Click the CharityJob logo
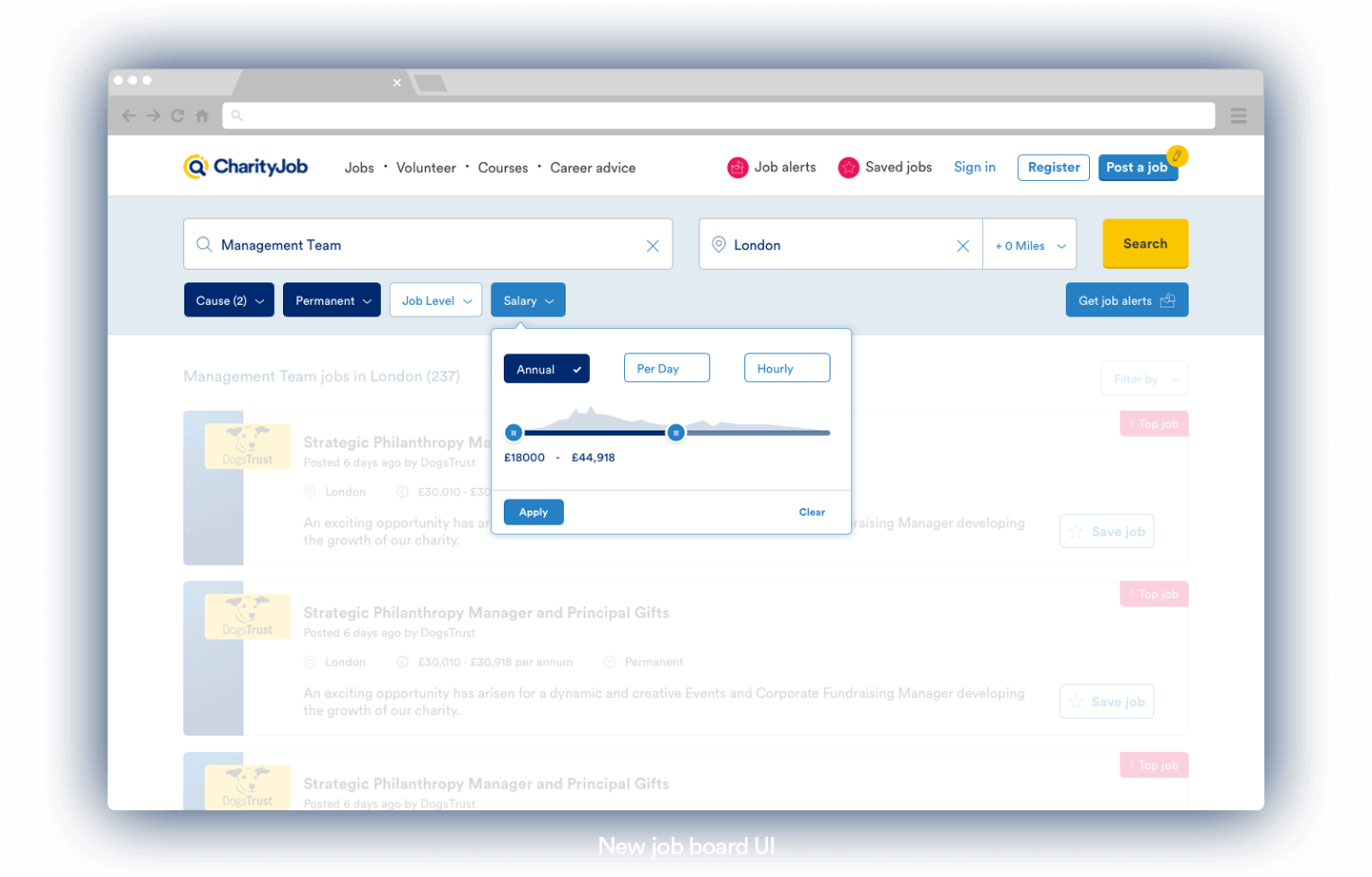This screenshot has width=1372, height=877. [246, 167]
